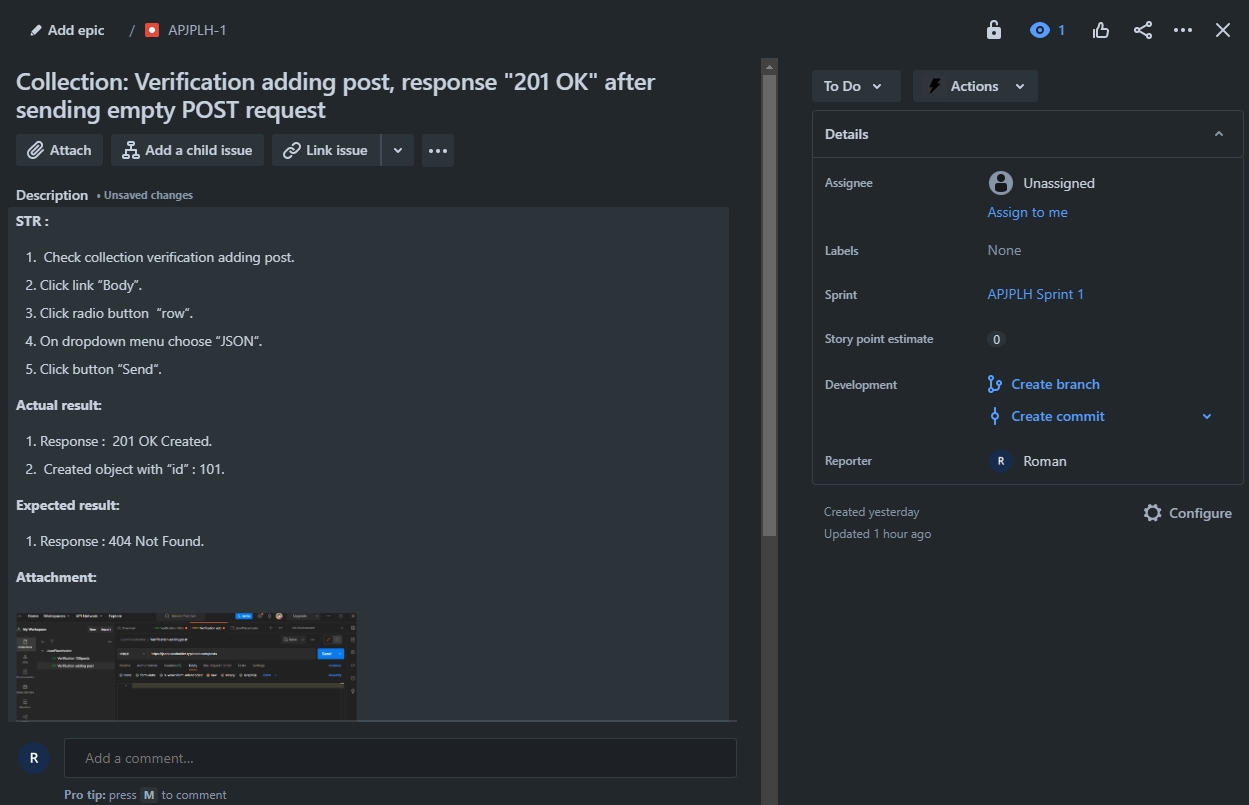Open the APJPLH-1 issue key link
Image resolution: width=1249 pixels, height=805 pixels.
(197, 30)
